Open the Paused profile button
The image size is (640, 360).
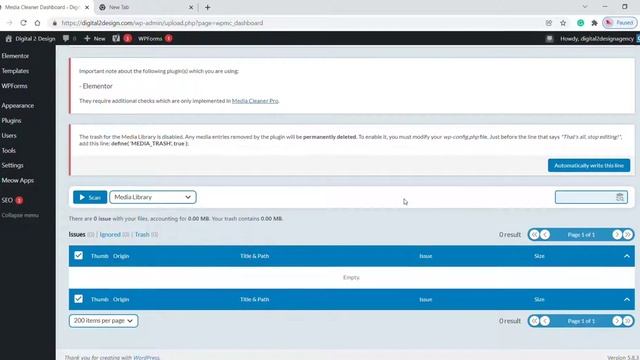620,23
